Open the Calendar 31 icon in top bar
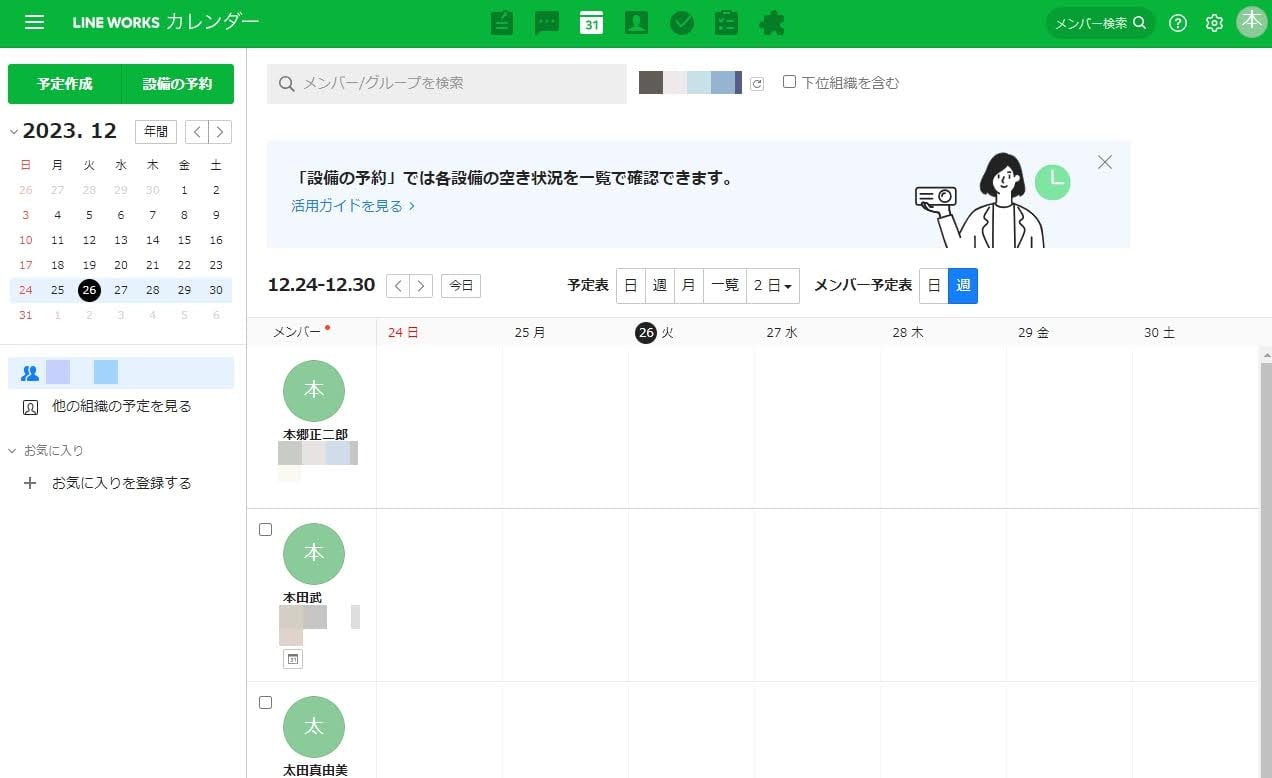 pos(592,23)
